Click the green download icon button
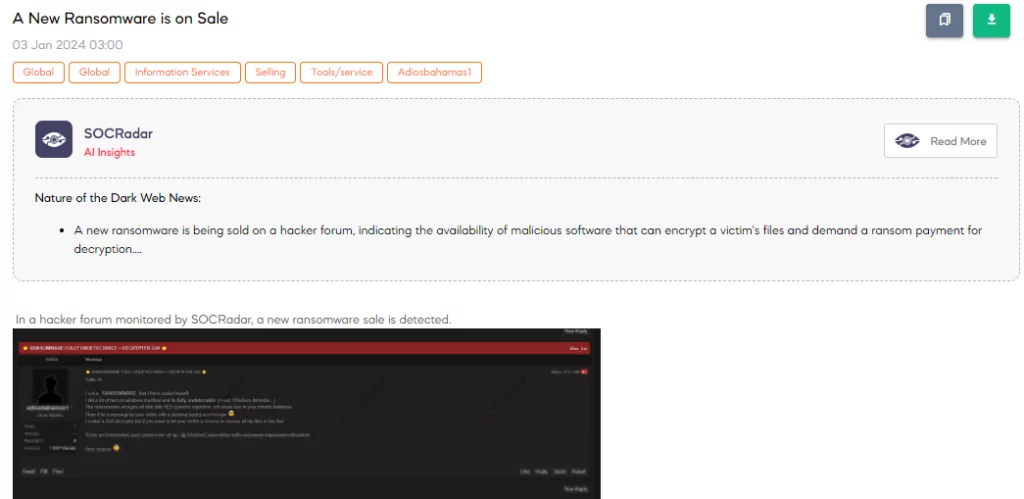Screen dimensions: 1024x499 [x=991, y=20]
